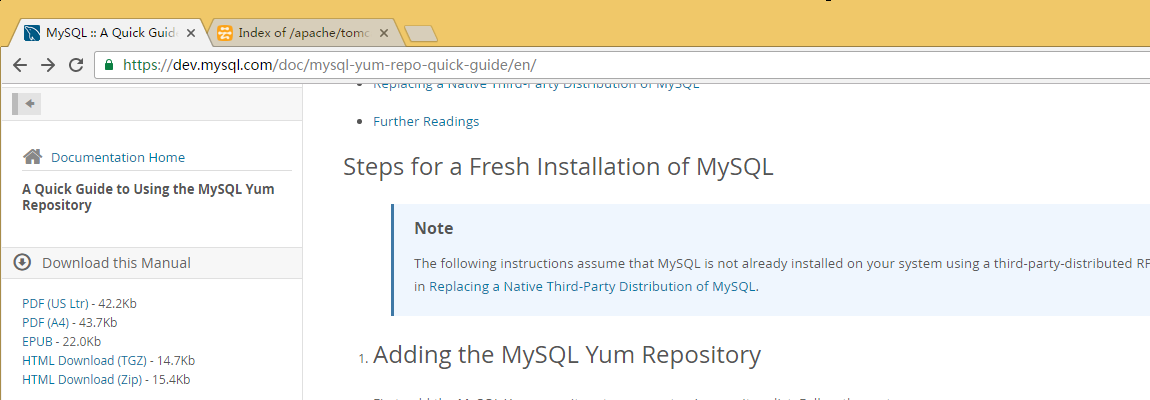The height and width of the screenshot is (400, 1150).
Task: Expand the Download this Manual section
Action: click(152, 263)
